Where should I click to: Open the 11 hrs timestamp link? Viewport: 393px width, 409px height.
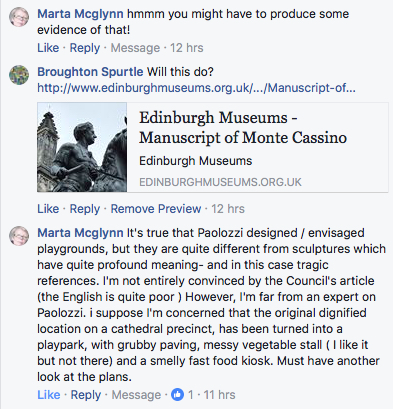pyautogui.click(x=219, y=395)
